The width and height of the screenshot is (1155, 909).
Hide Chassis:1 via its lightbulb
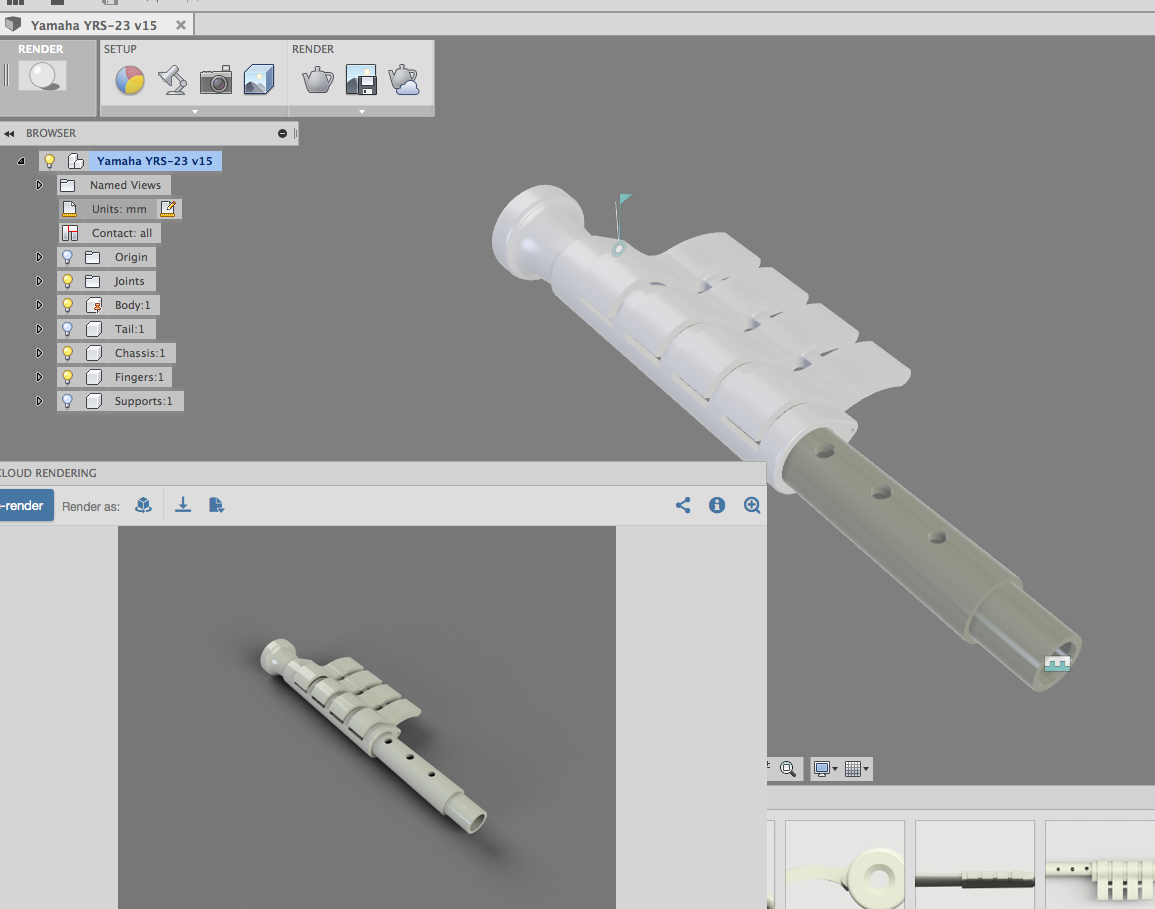[x=67, y=353]
